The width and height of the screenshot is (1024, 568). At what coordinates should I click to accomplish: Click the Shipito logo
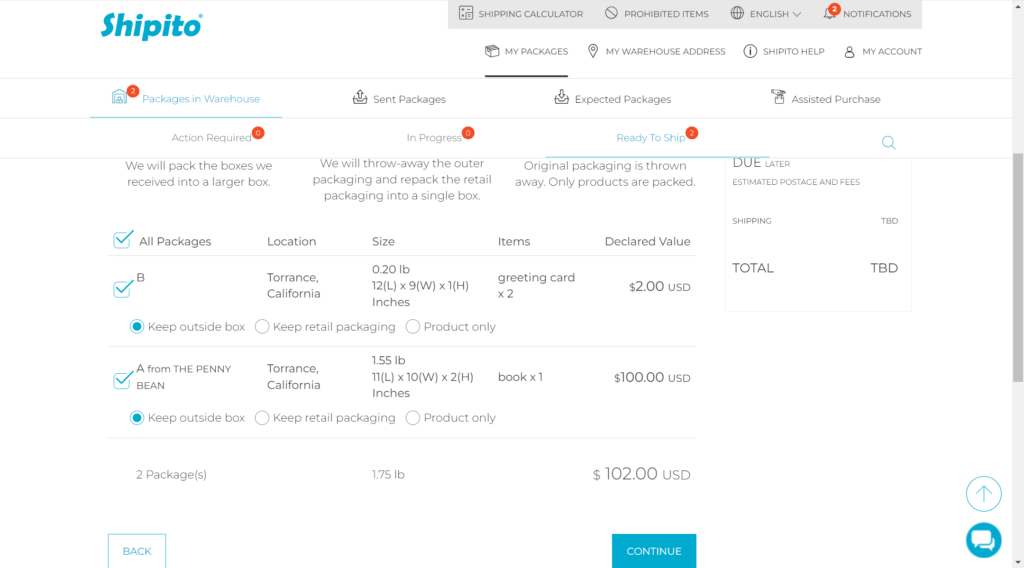point(151,26)
